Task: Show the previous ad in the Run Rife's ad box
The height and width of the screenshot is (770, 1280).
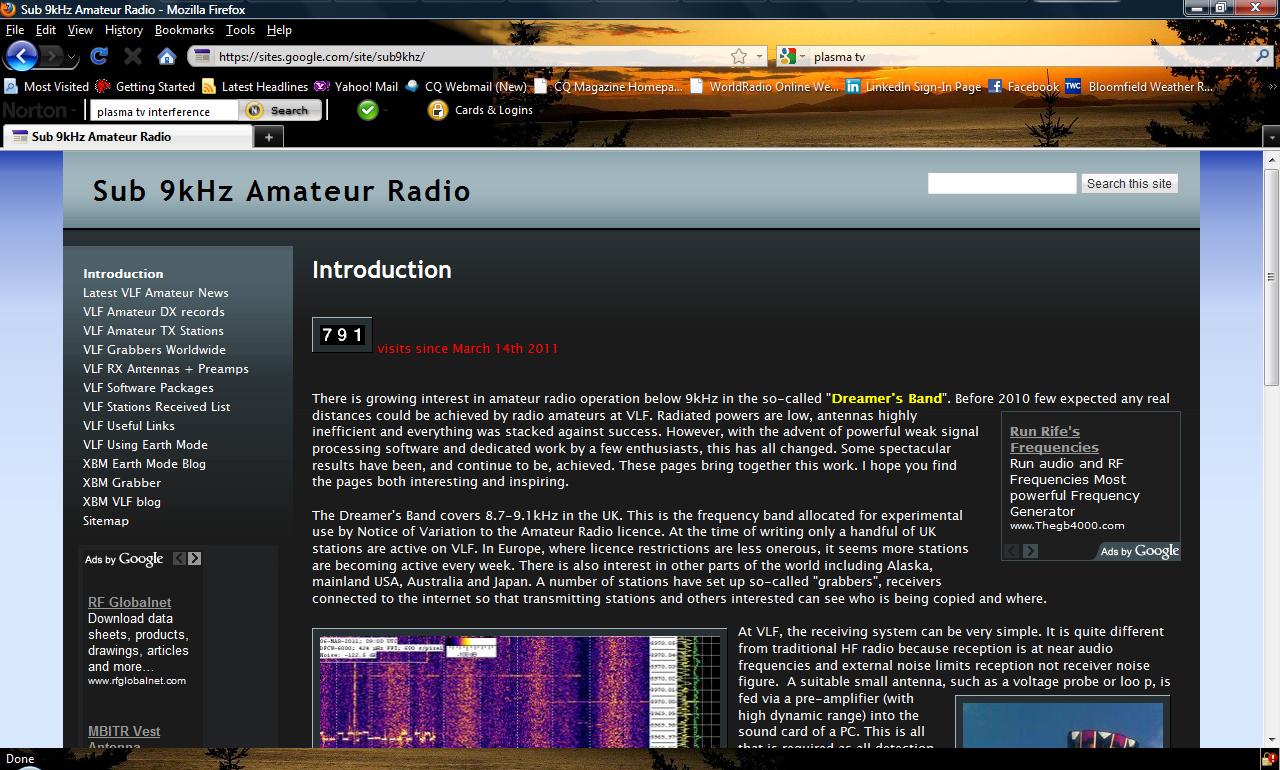Action: (1012, 551)
